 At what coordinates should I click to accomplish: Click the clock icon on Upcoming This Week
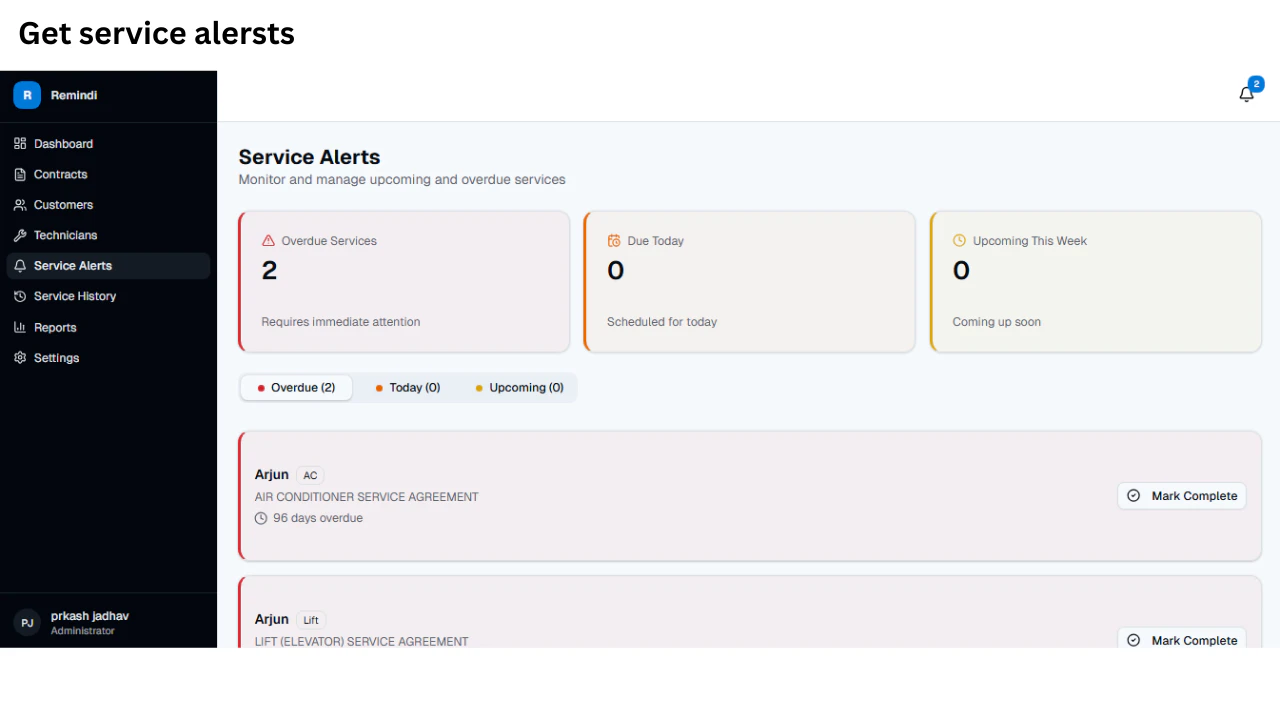click(959, 241)
